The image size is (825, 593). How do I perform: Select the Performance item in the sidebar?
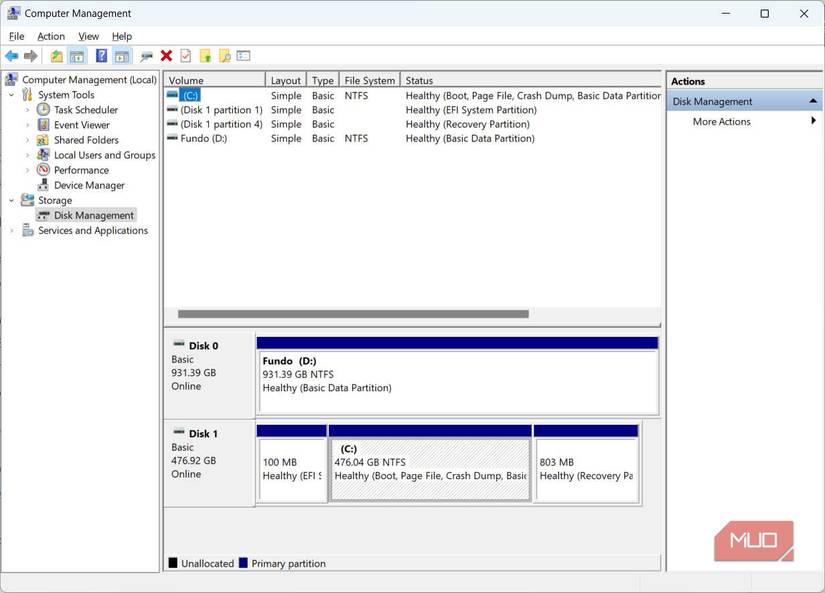click(82, 170)
